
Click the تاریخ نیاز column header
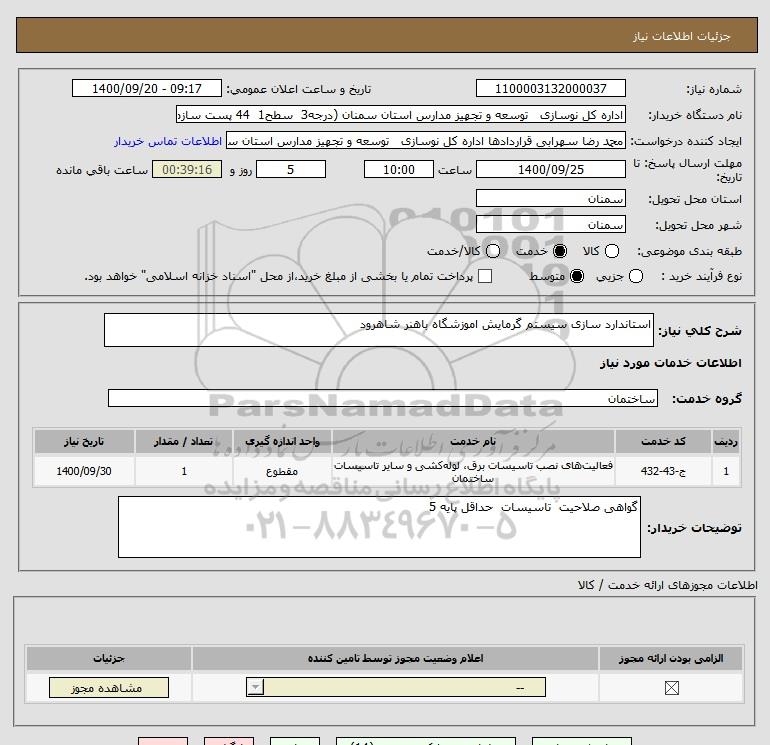tap(84, 441)
